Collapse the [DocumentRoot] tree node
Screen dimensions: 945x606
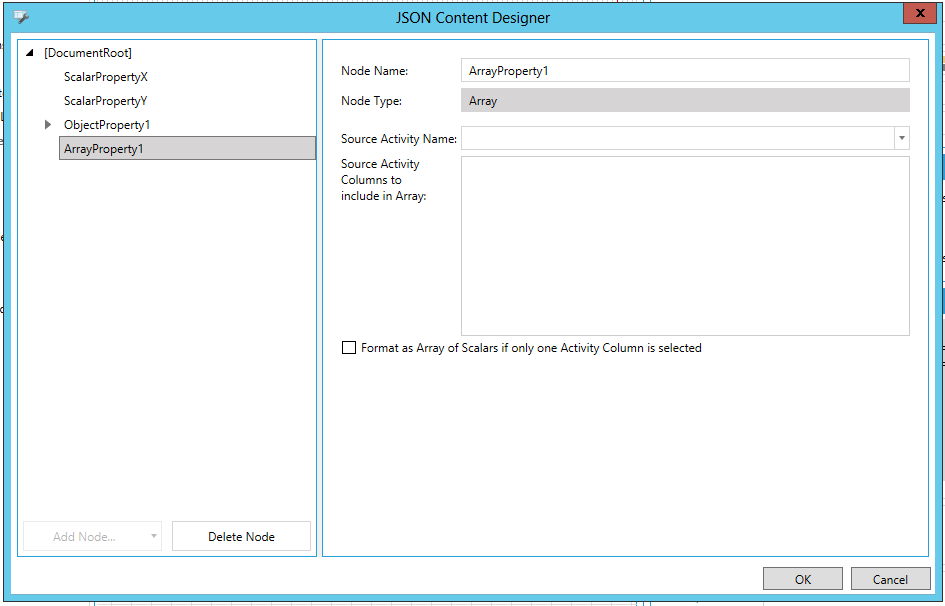click(30, 53)
